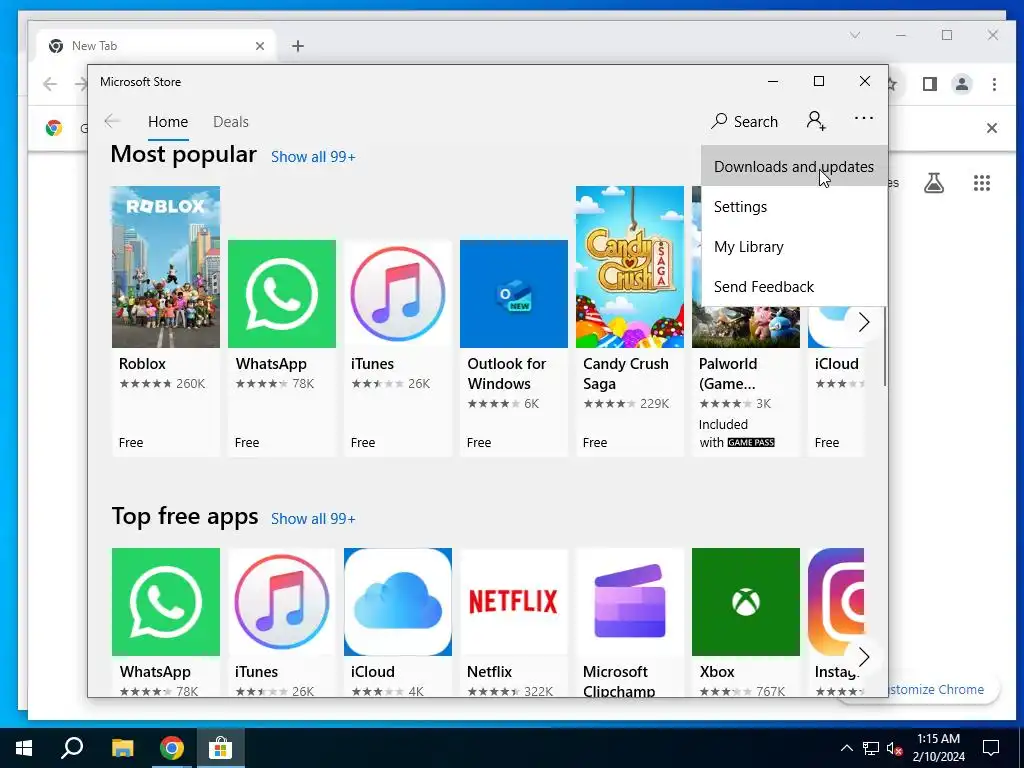Click the network tray icon
Image resolution: width=1024 pixels, height=768 pixels.
pyautogui.click(x=870, y=748)
